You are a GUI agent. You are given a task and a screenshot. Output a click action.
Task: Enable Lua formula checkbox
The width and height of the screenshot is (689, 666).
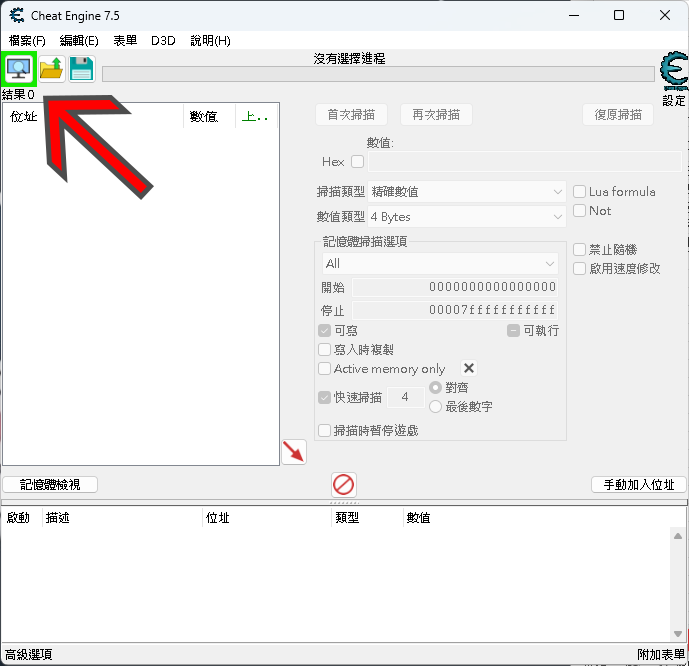(x=579, y=192)
